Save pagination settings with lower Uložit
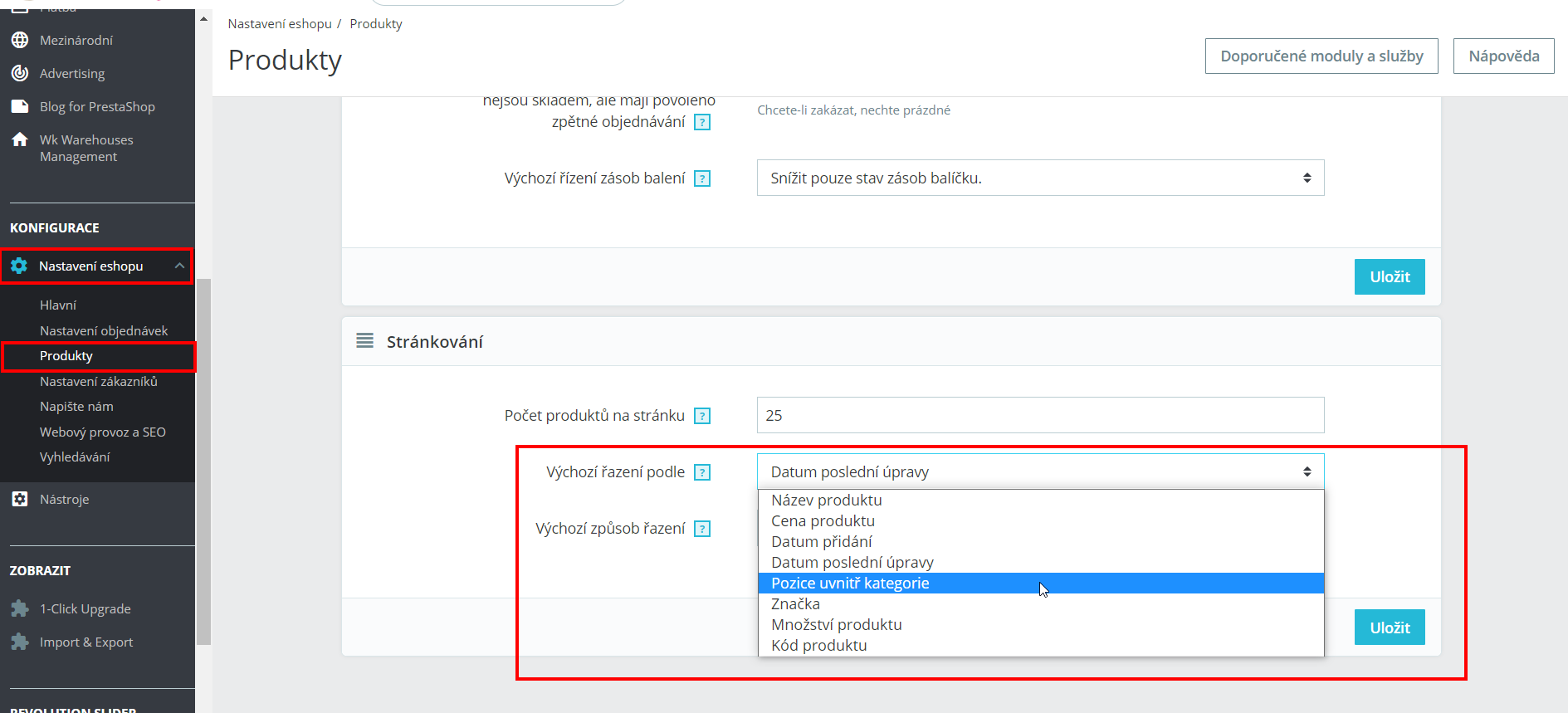This screenshot has width=1568, height=713. coord(1390,628)
